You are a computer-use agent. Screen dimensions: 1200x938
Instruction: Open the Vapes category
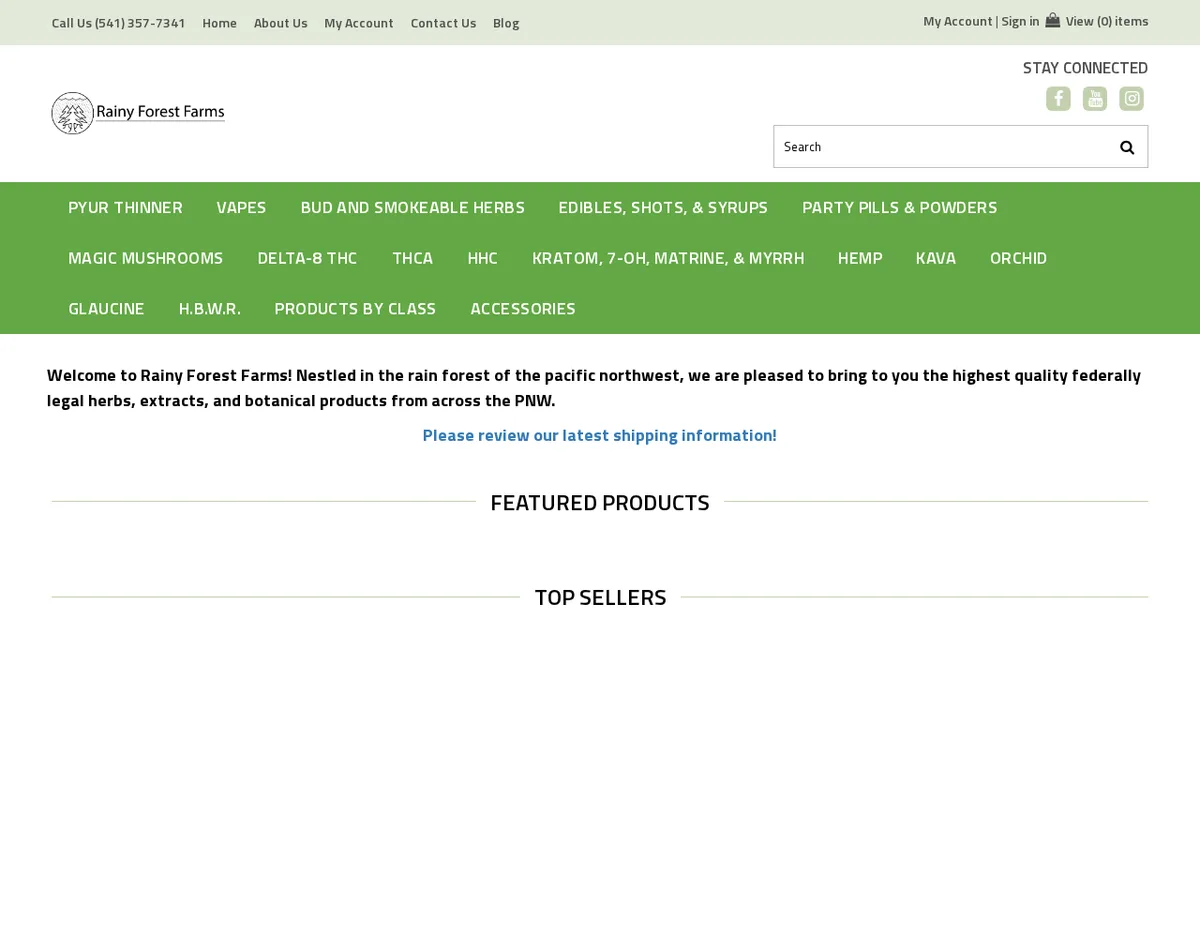point(241,207)
